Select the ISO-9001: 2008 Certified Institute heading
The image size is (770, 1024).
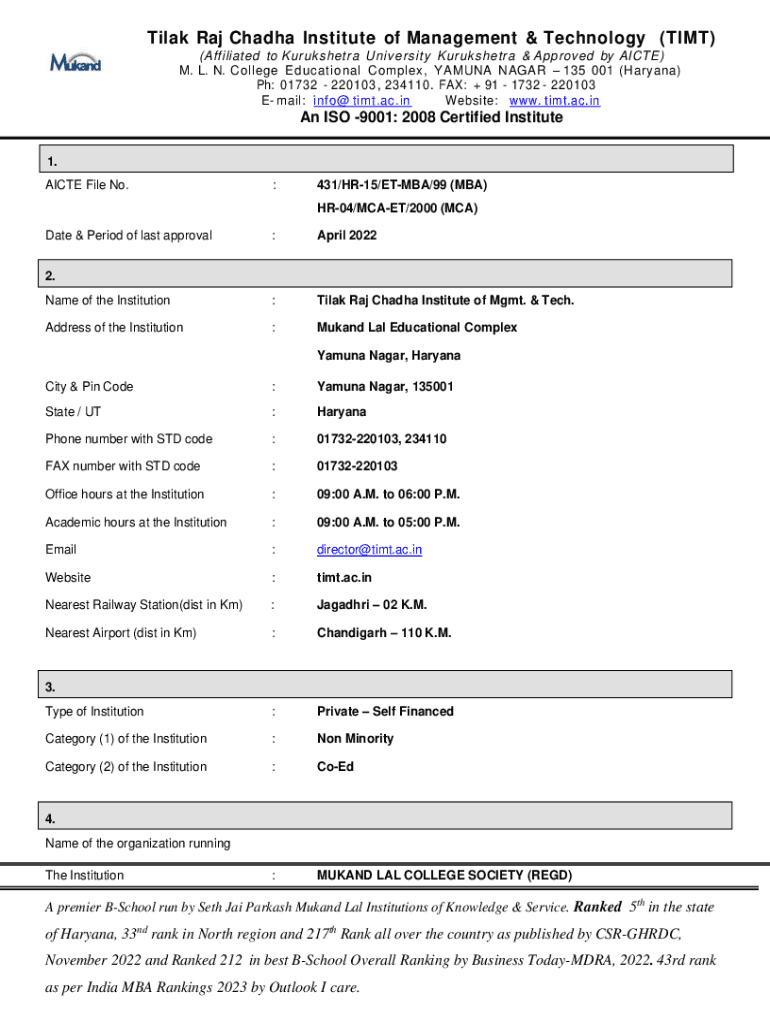pos(431,118)
